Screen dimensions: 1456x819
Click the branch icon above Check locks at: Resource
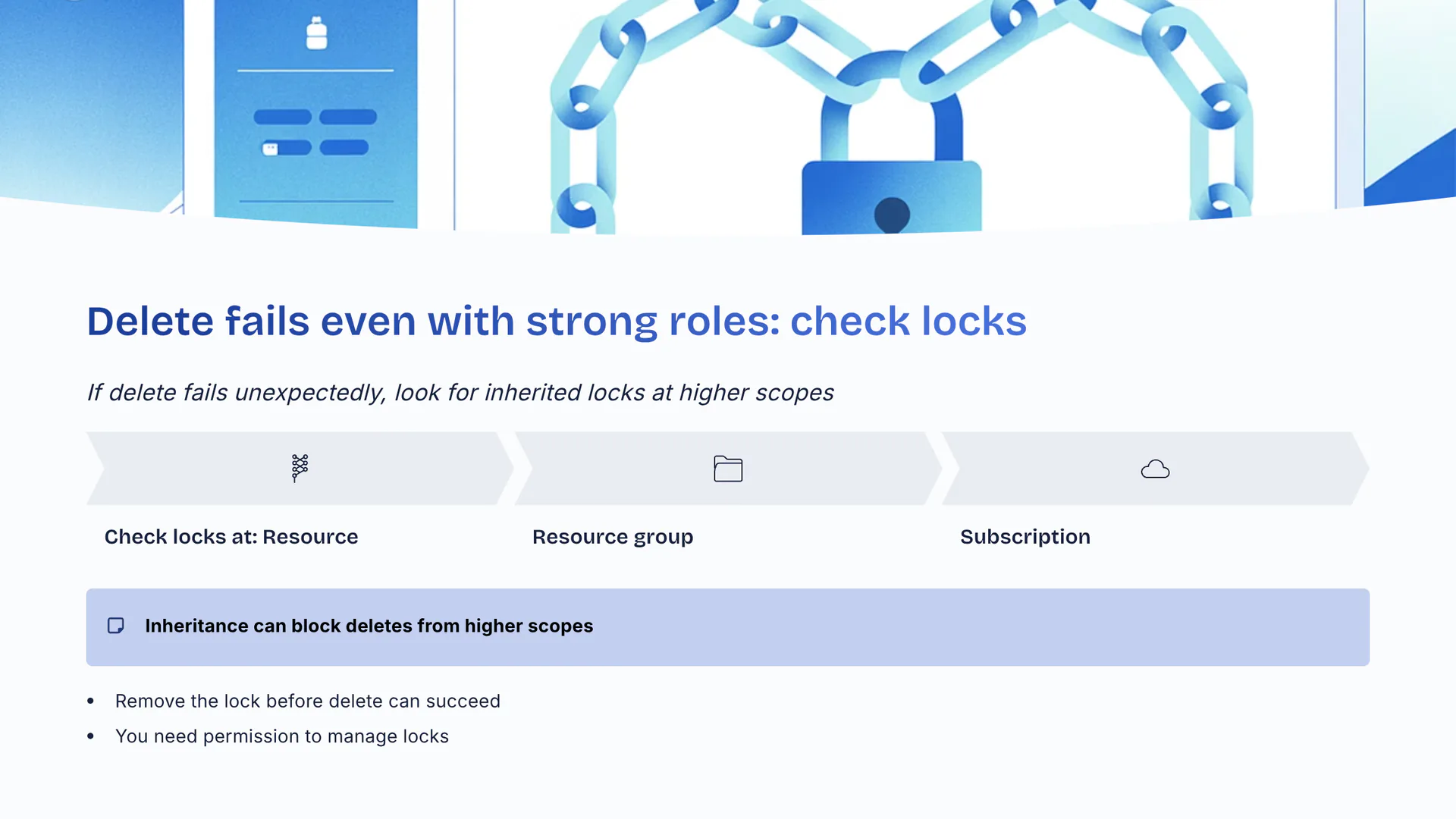point(300,468)
